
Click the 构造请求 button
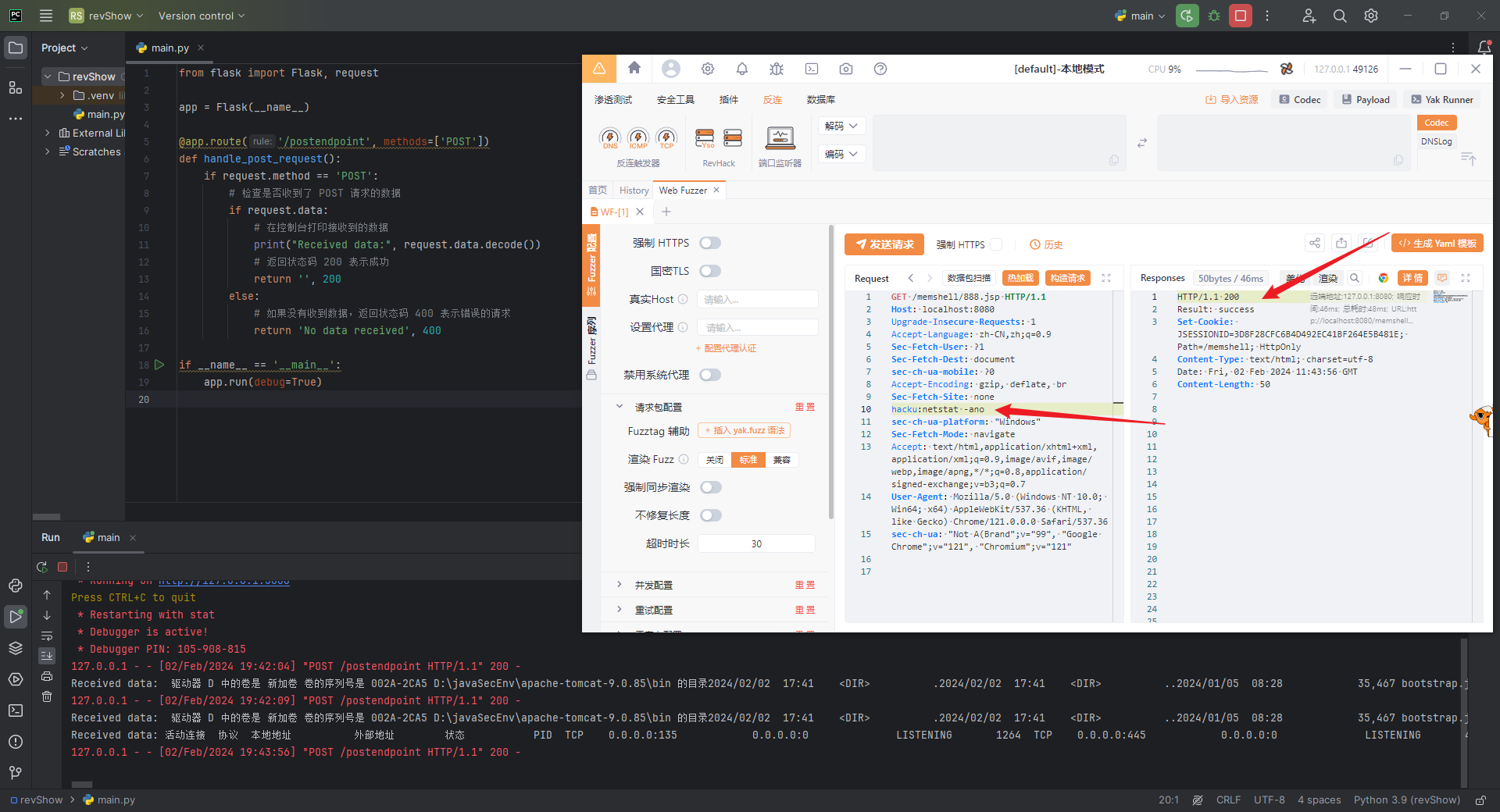pyautogui.click(x=1068, y=278)
